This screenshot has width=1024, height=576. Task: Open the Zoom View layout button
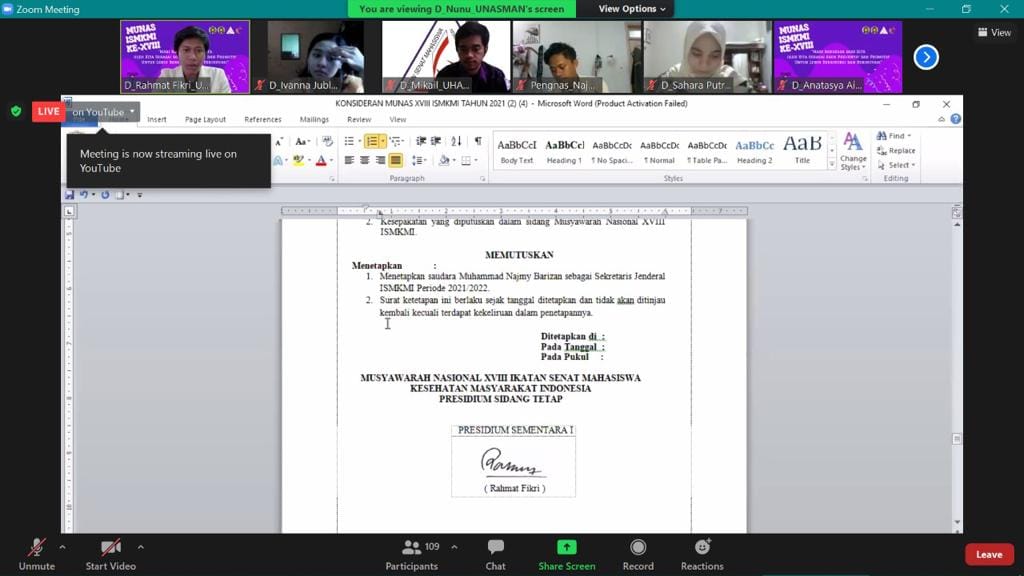994,32
